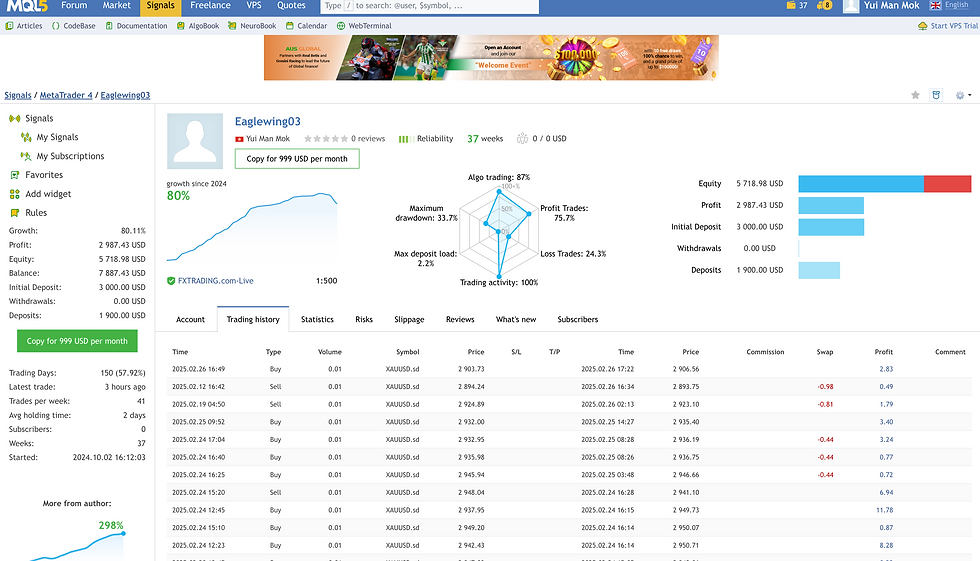Image resolution: width=980 pixels, height=561 pixels.
Task: Click the search input field
Action: 429,6
